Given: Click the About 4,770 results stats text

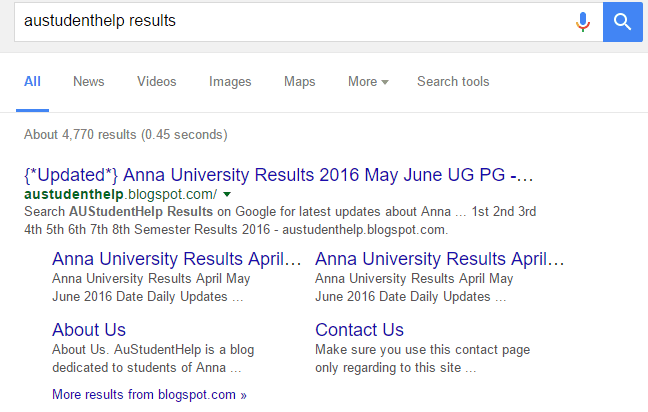Looking at the screenshot, I should 125,134.
